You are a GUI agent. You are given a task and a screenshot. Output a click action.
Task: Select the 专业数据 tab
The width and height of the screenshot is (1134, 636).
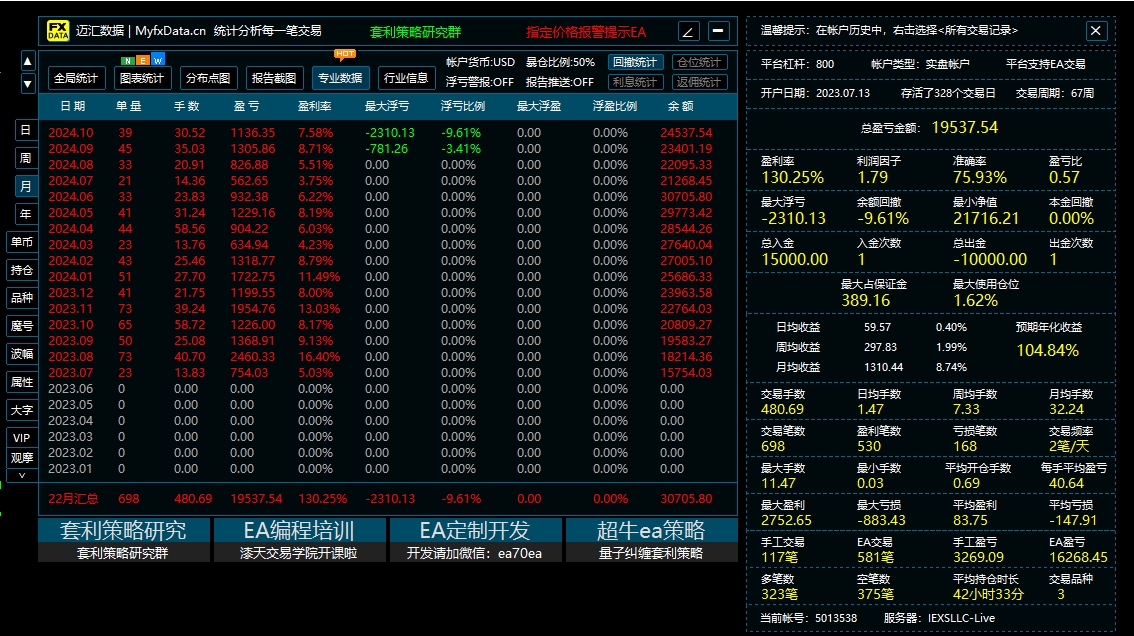(340, 78)
